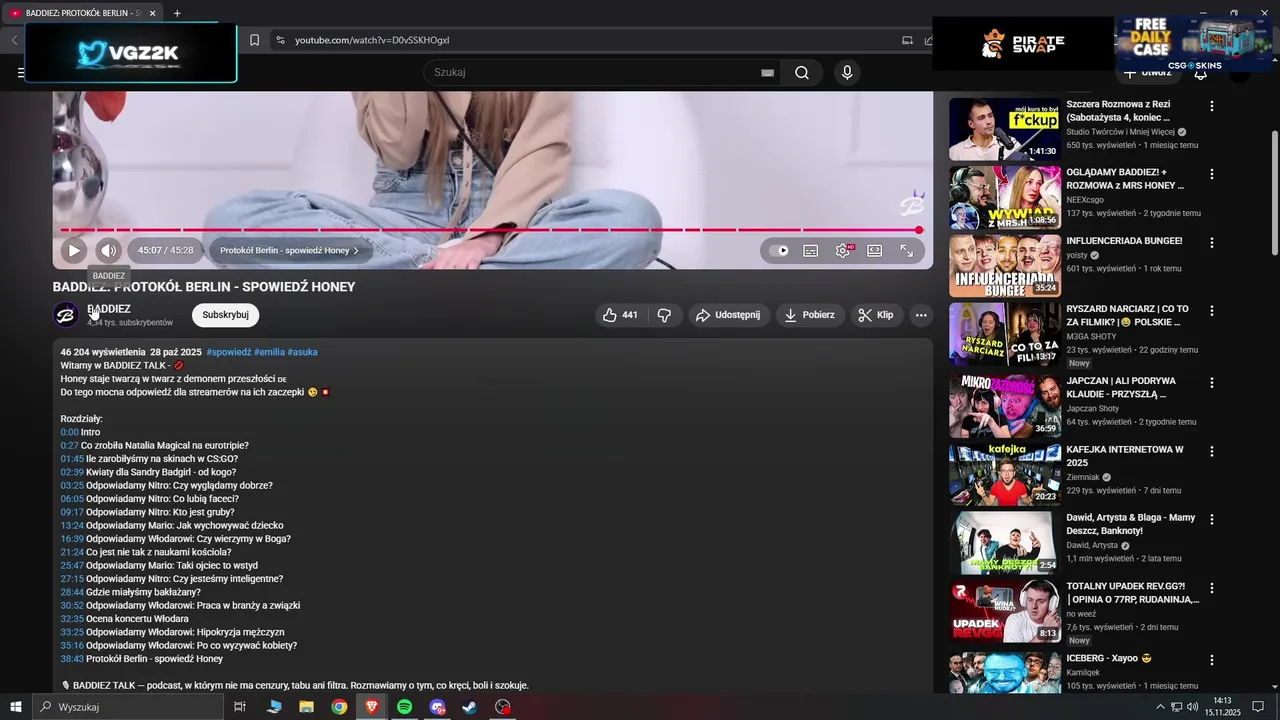
Task: Jump to 0:00 Intro chapter timestamp
Action: tap(69, 432)
